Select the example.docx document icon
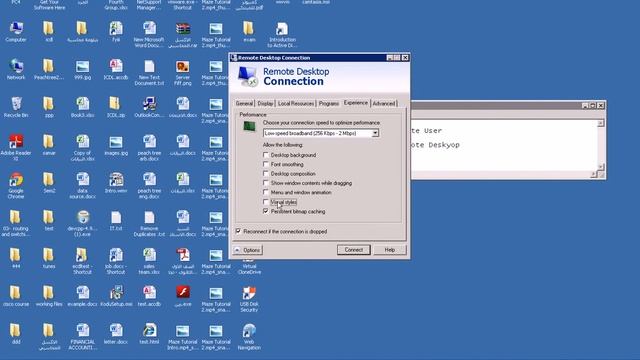This screenshot has width=640, height=360. [x=82, y=296]
